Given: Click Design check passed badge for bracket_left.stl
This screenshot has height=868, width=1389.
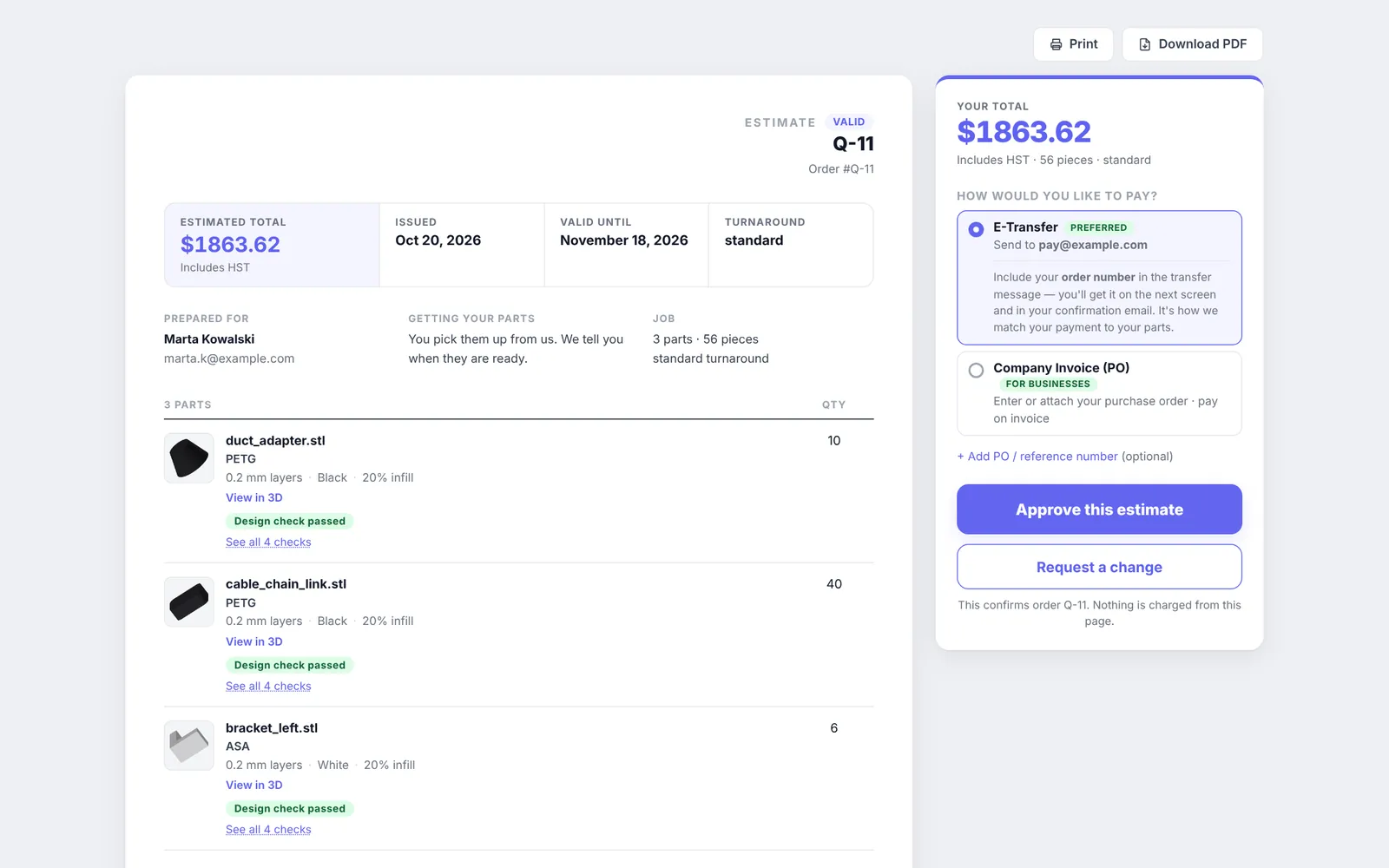Looking at the screenshot, I should point(289,808).
